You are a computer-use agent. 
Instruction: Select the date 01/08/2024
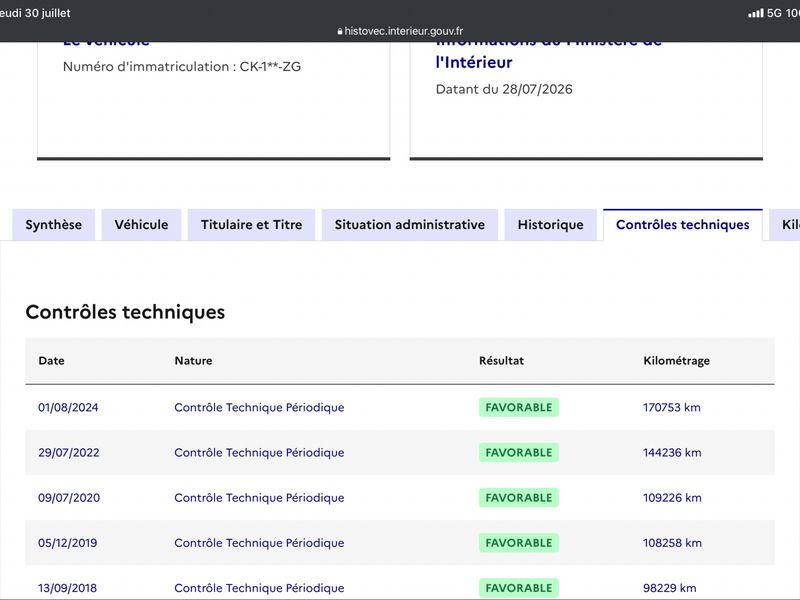68,407
